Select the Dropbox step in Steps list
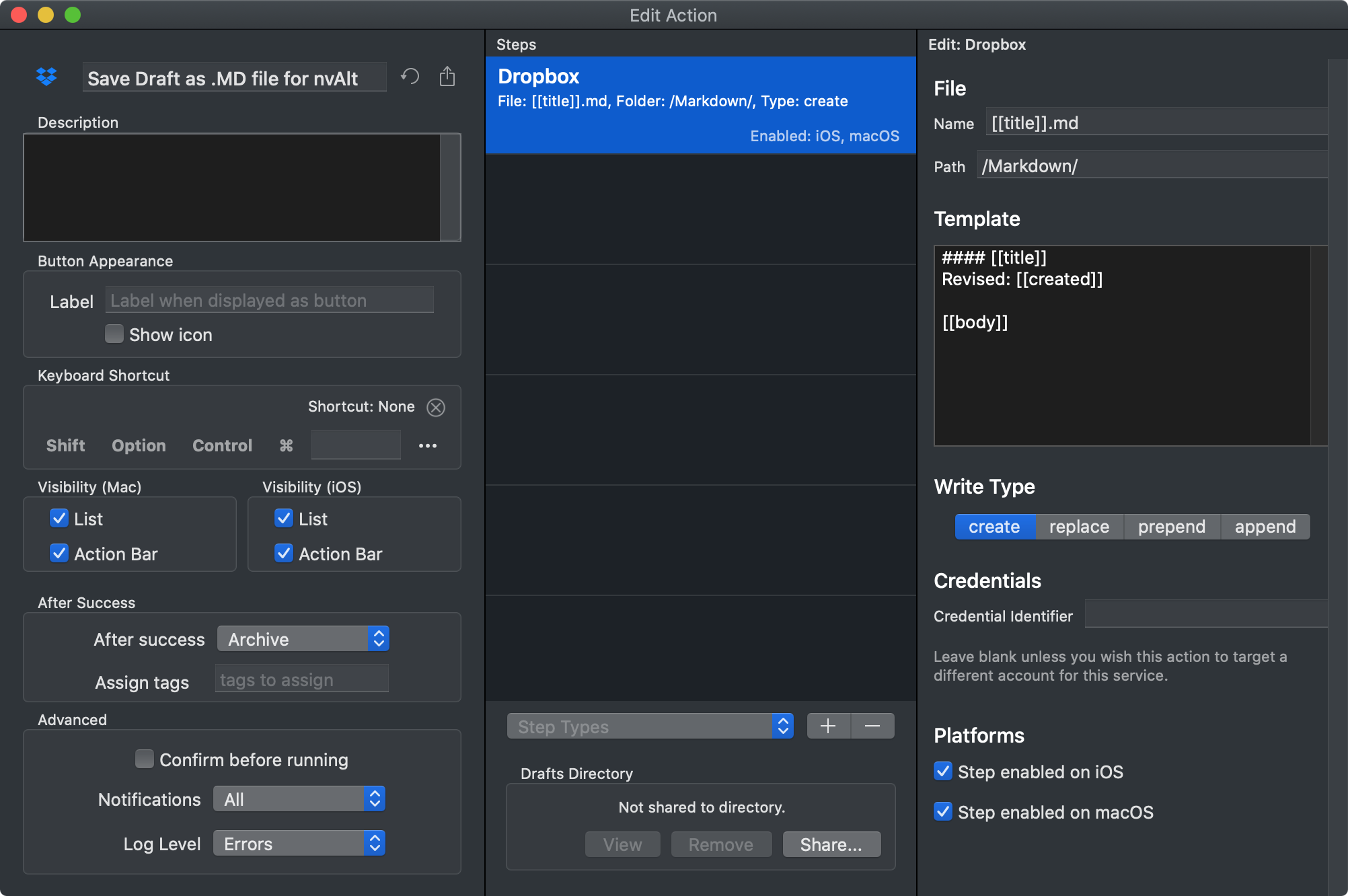 (x=700, y=105)
